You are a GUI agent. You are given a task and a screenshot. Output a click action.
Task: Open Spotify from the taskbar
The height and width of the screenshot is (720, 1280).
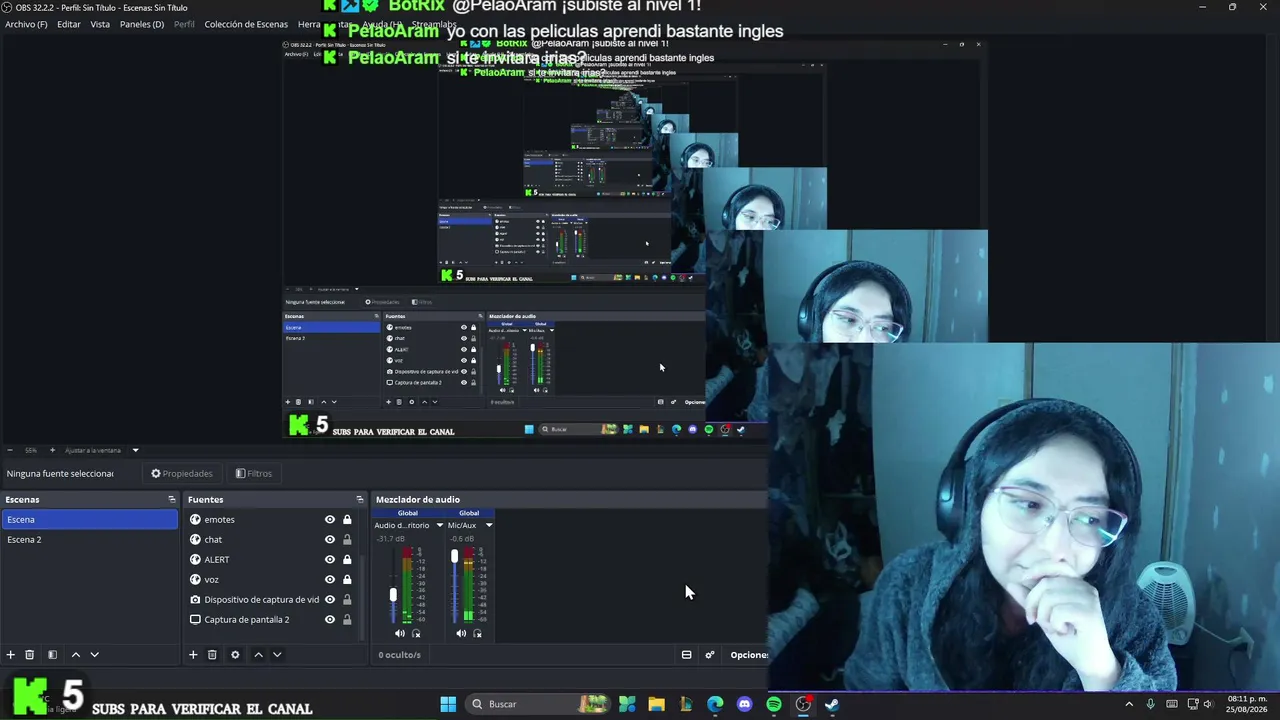(774, 704)
